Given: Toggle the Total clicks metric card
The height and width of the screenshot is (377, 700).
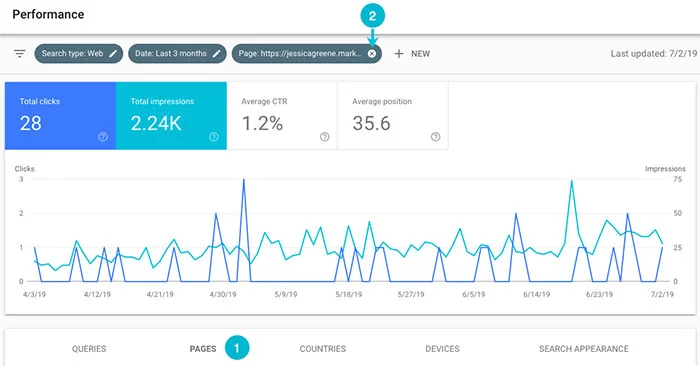Looking at the screenshot, I should pyautogui.click(x=60, y=116).
